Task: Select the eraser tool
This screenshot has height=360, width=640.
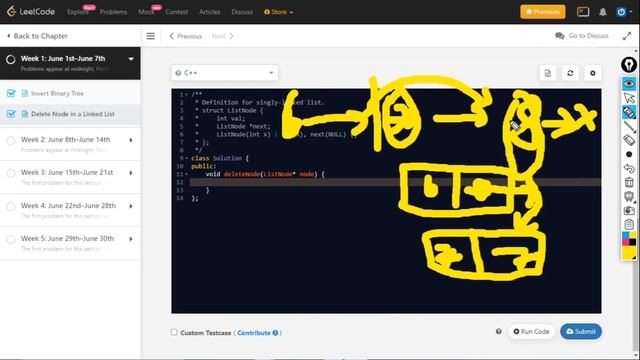Action: tap(629, 140)
